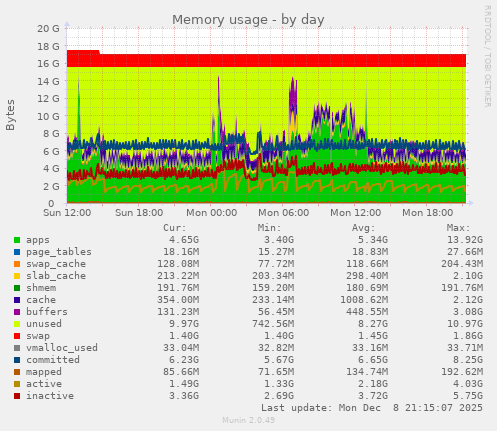497x431 pixels.
Task: Click the 'swap' legend label
Action: tap(38, 336)
